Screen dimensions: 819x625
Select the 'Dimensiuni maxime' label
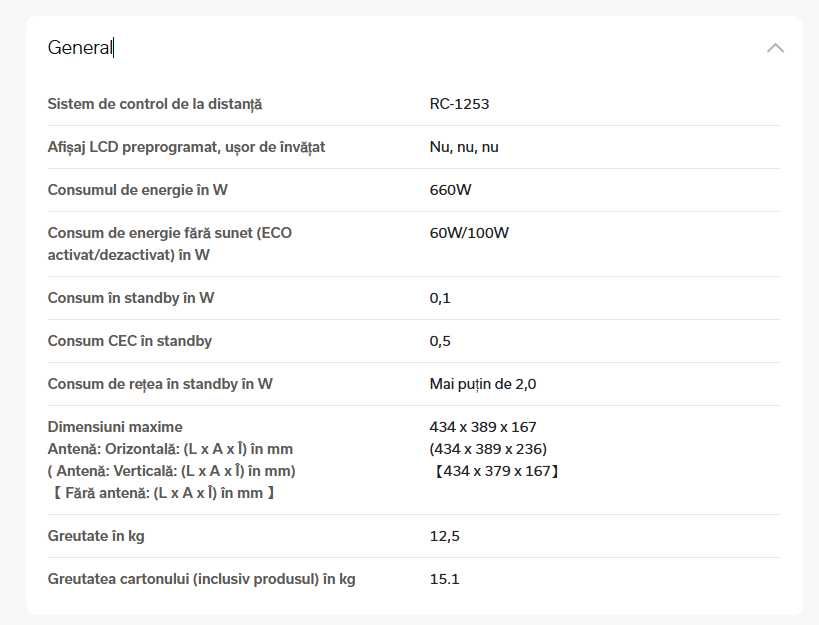point(115,427)
